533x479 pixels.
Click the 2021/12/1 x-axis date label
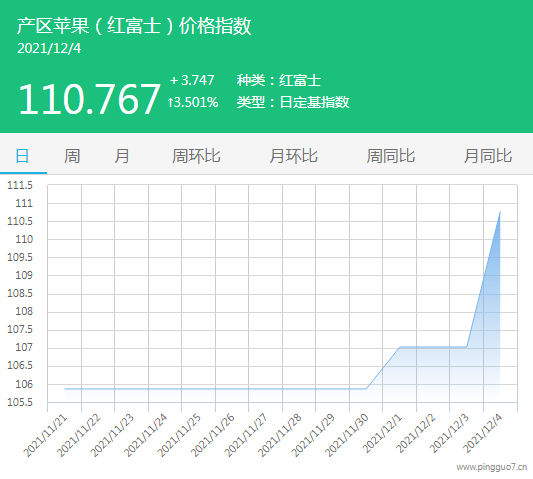(382, 433)
